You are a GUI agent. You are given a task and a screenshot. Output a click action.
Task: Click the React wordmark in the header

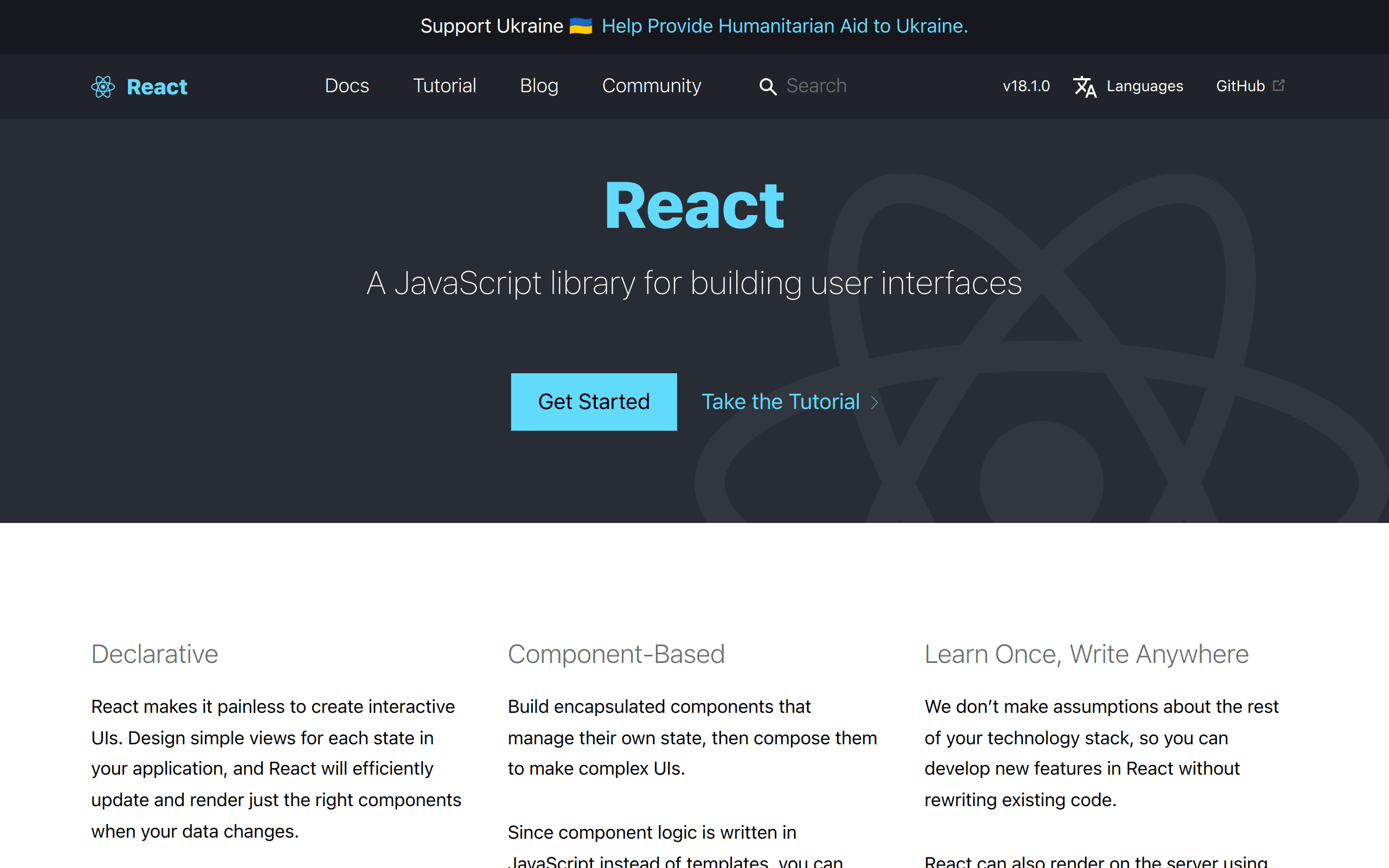tap(157, 87)
